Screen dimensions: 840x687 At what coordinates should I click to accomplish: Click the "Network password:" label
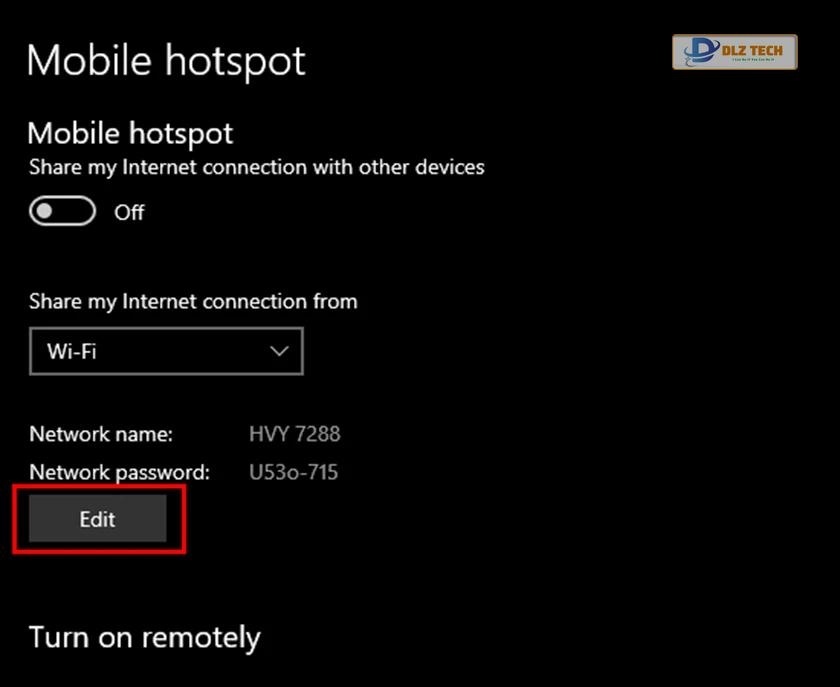point(119,472)
